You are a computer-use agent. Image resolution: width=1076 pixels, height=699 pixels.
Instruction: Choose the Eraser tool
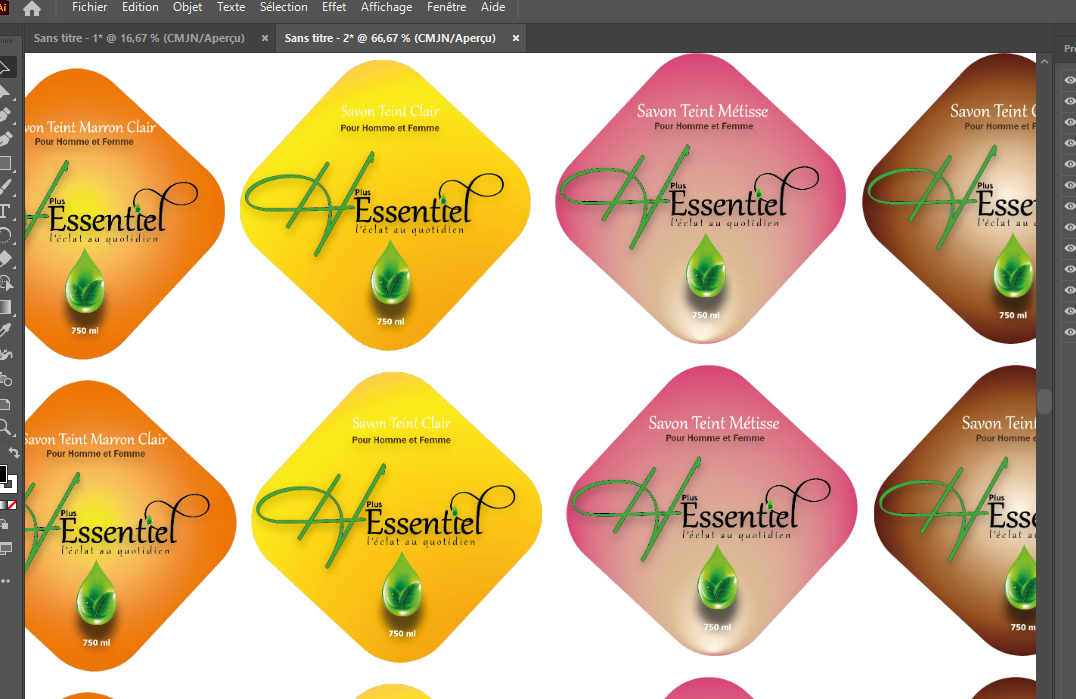click(x=5, y=259)
